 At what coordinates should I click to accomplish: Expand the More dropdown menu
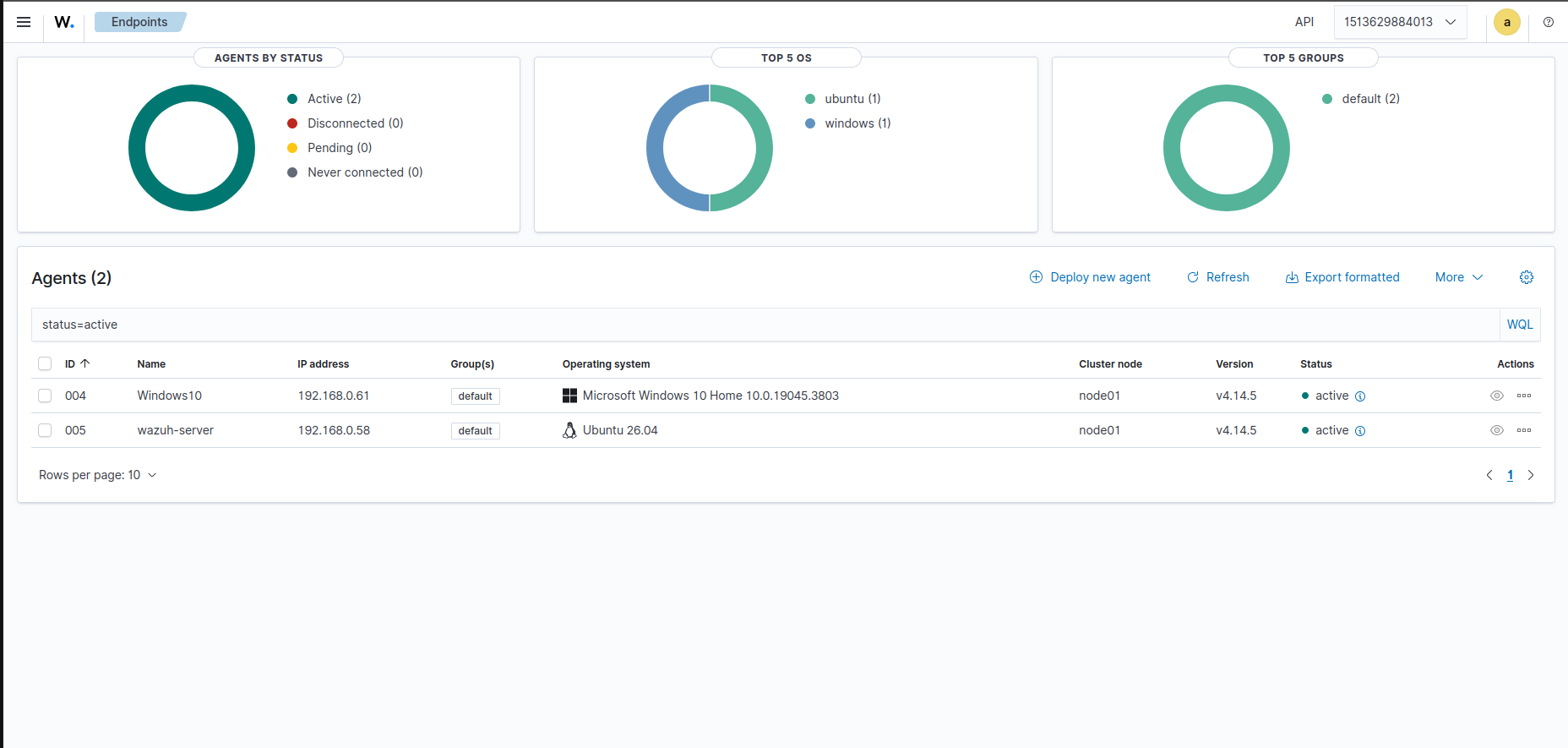pos(1459,277)
